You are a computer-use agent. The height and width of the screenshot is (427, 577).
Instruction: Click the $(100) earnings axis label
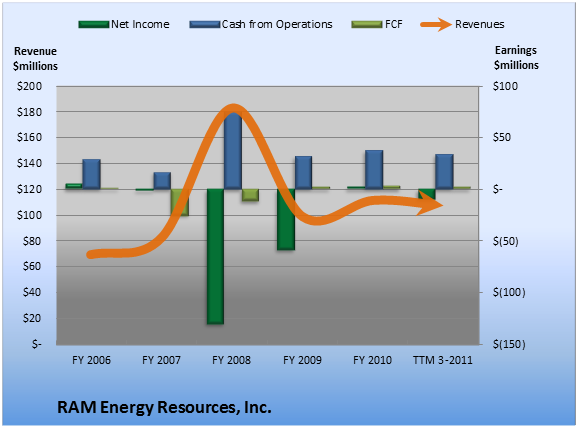click(509, 293)
